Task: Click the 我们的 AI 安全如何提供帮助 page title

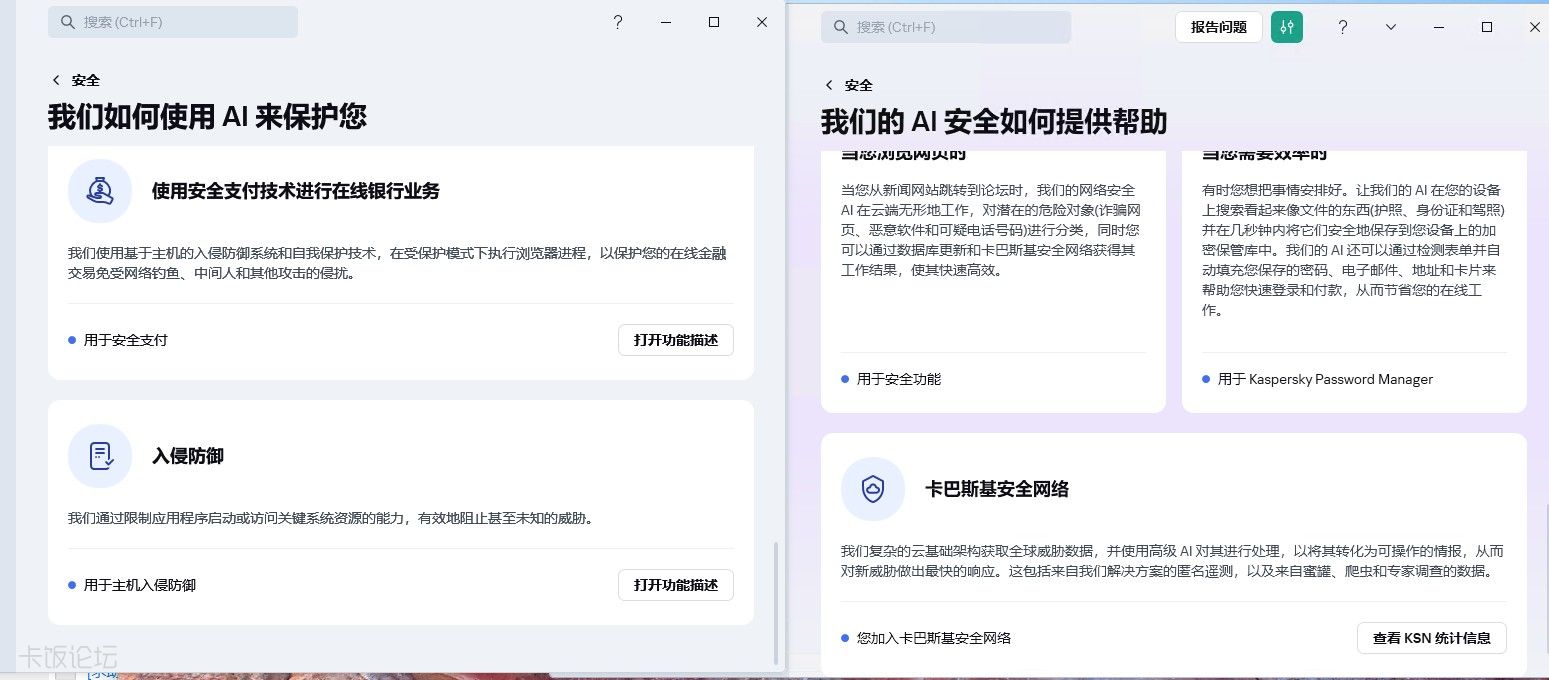Action: (x=994, y=122)
